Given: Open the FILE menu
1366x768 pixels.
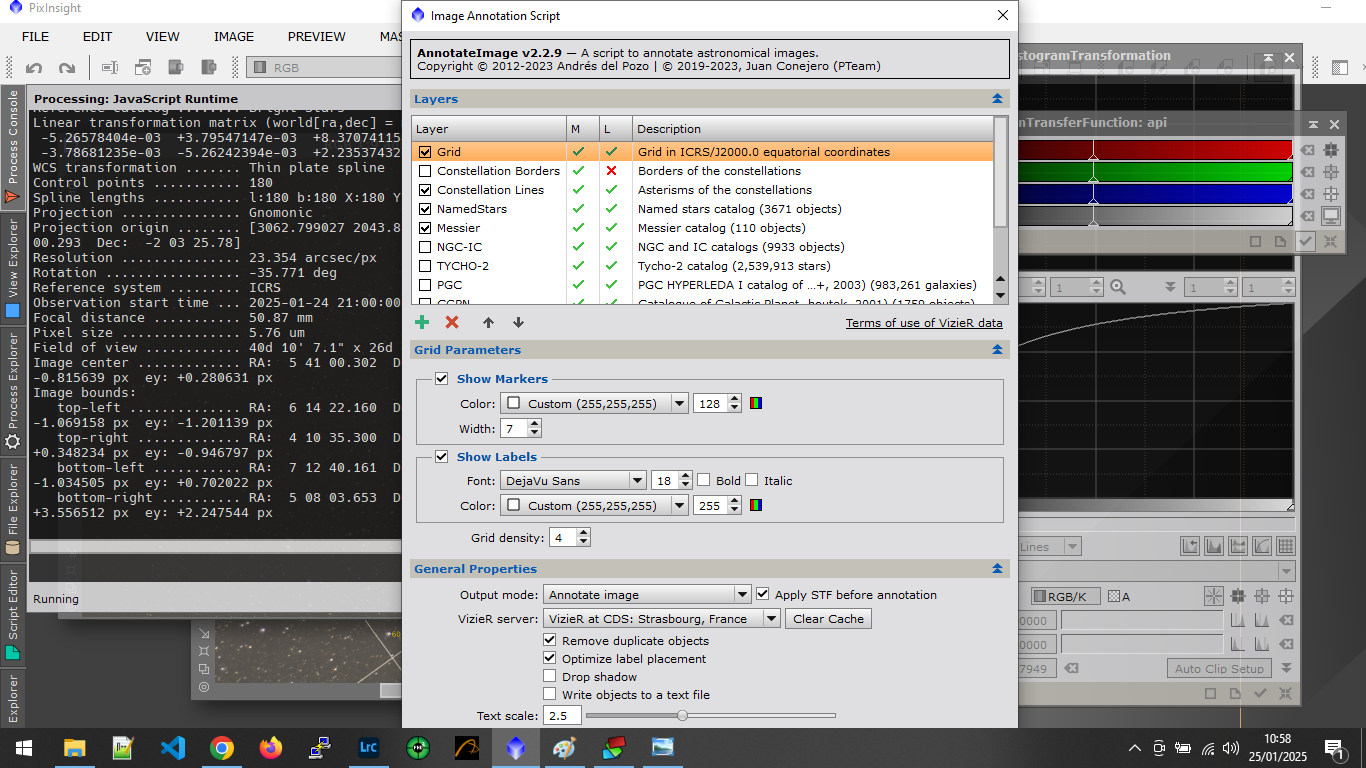Looking at the screenshot, I should pyautogui.click(x=35, y=36).
